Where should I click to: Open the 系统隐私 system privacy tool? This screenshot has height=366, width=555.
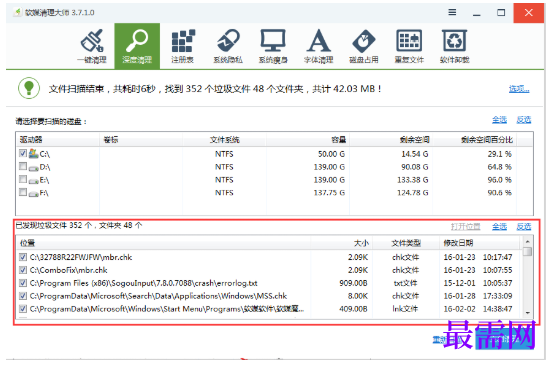pyautogui.click(x=228, y=46)
